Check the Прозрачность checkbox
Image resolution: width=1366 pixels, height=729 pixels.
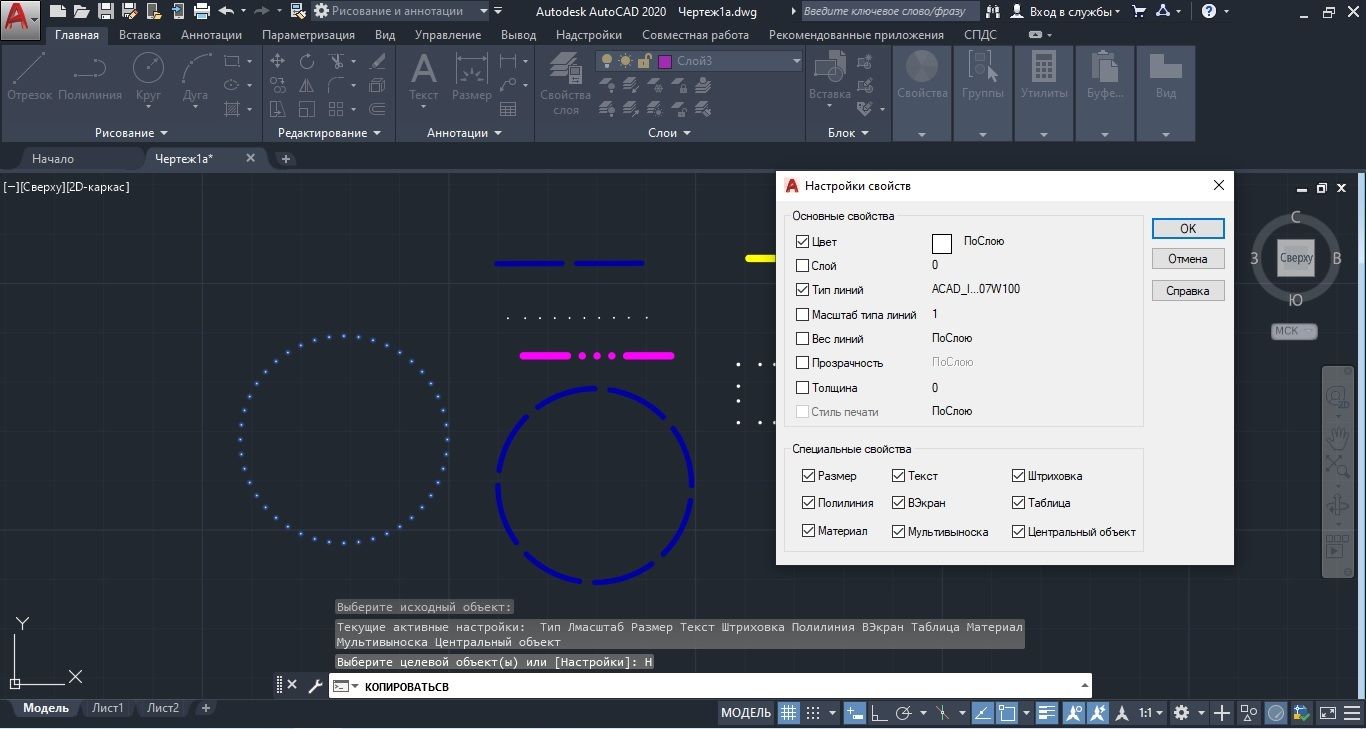pos(803,363)
